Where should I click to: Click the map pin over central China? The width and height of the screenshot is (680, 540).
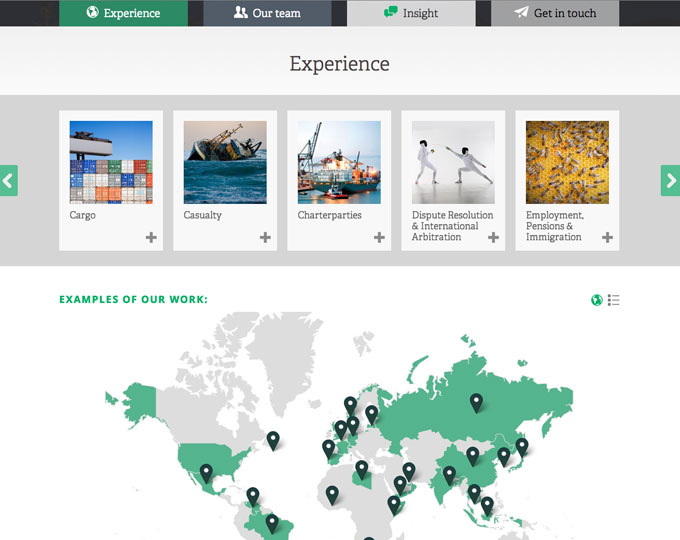coord(472,456)
